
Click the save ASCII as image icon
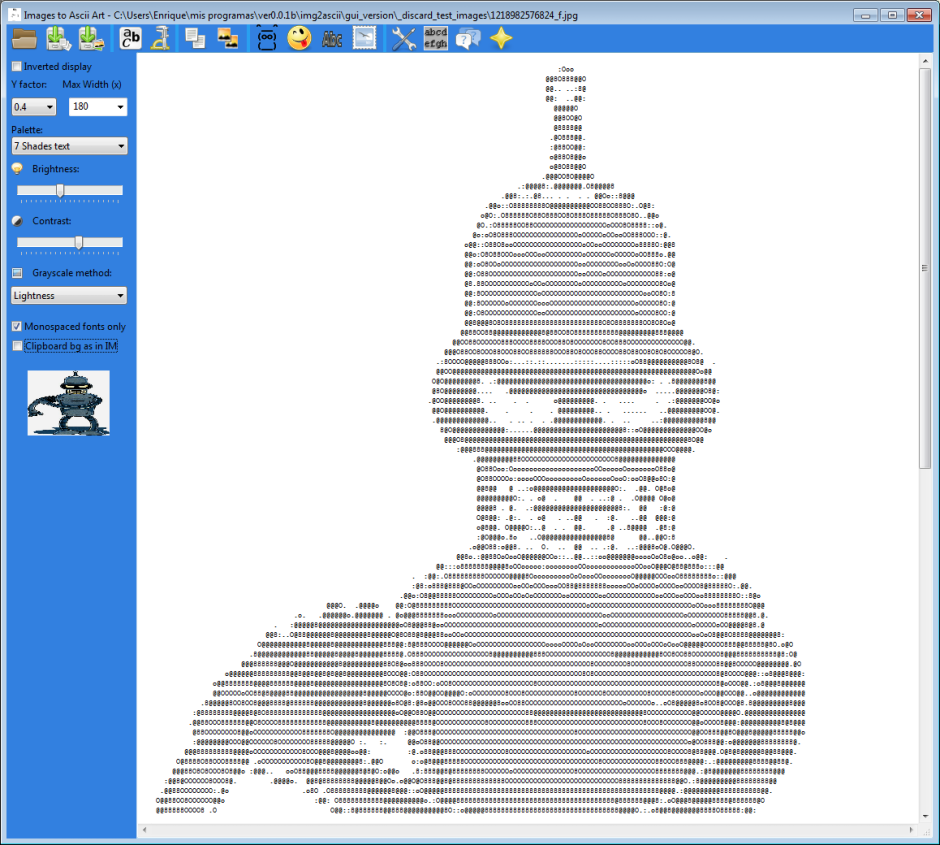92,38
